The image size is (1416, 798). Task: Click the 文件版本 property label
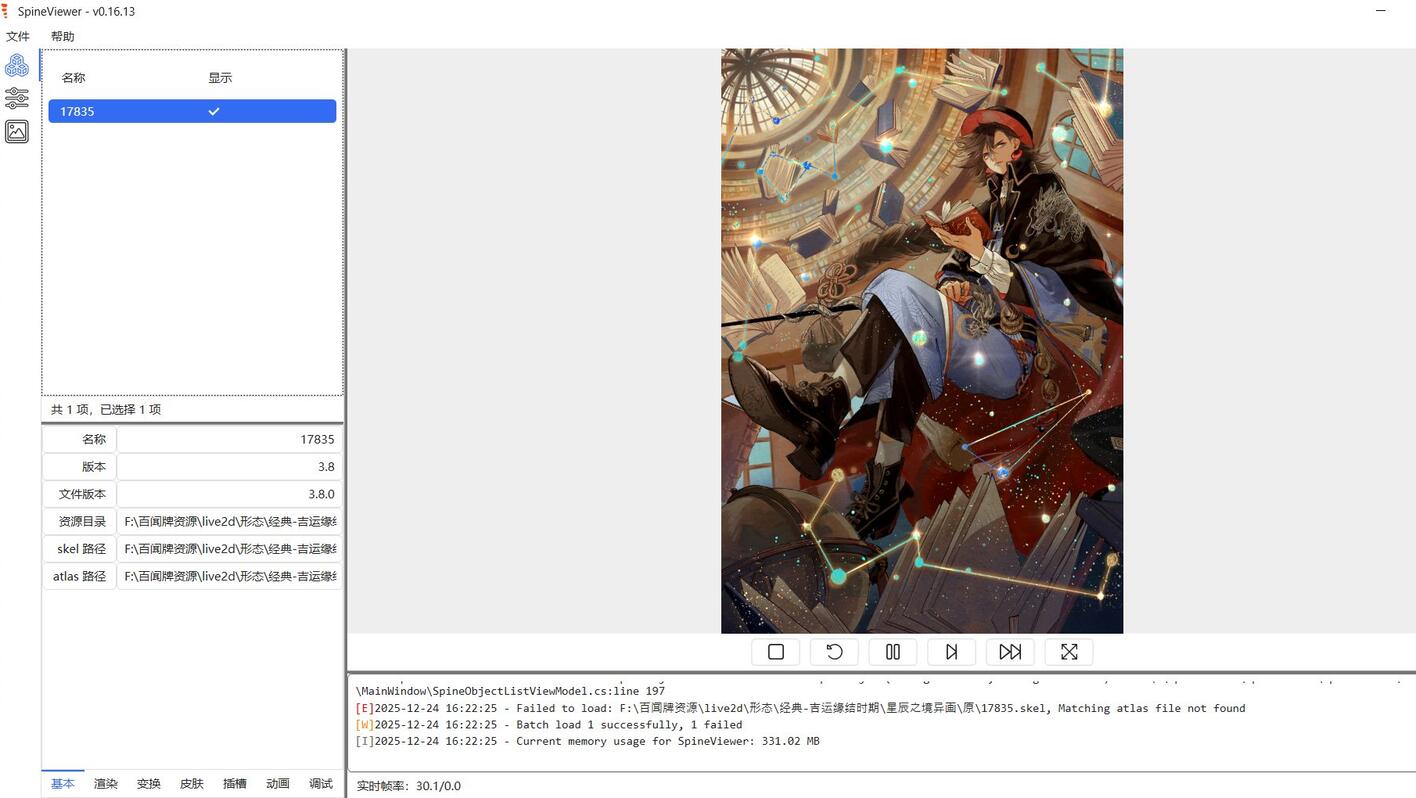[x=82, y=494]
